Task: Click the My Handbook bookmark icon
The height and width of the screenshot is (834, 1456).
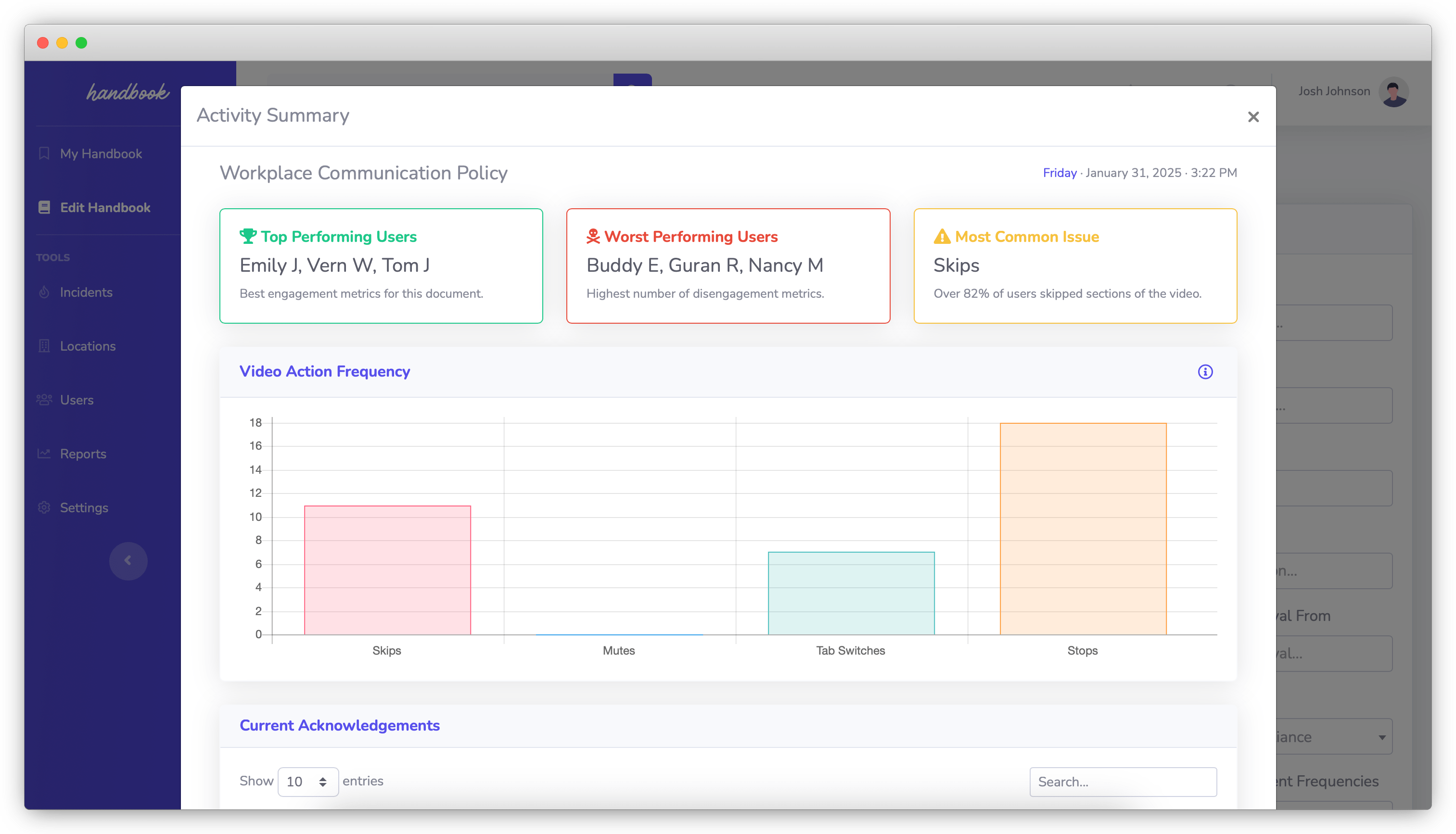Action: (x=45, y=153)
